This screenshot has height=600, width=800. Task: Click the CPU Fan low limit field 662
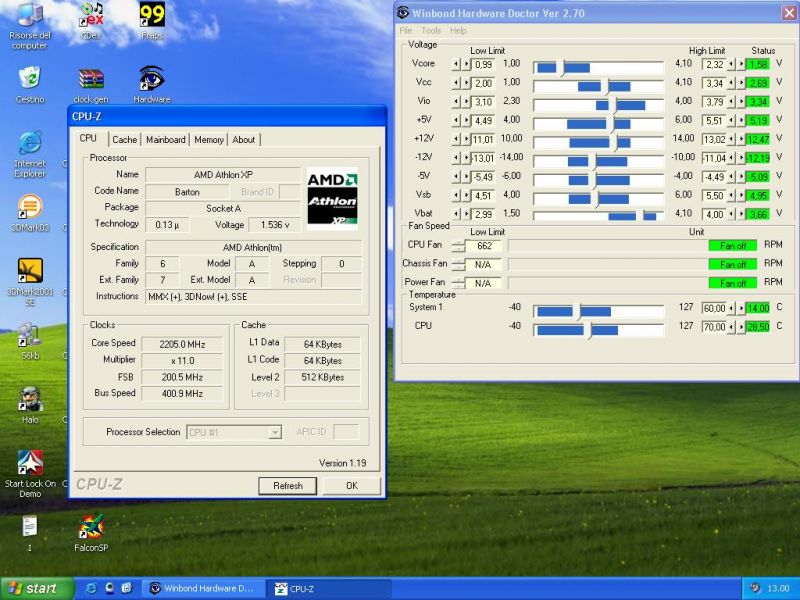pyautogui.click(x=484, y=246)
